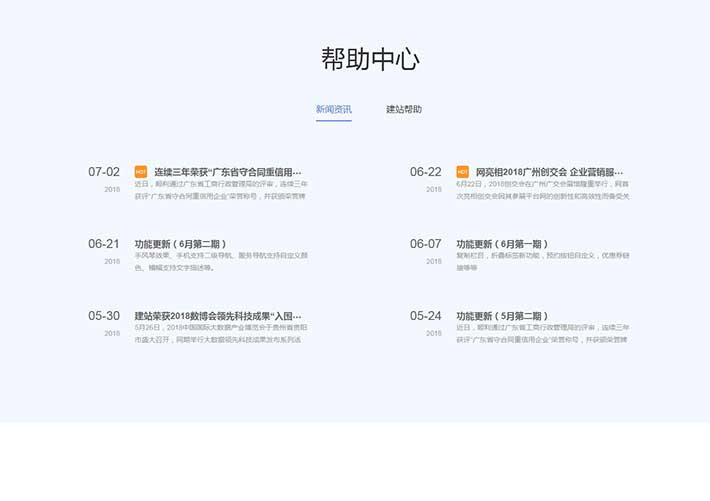Click the 帮助中心 page heading

355,59
